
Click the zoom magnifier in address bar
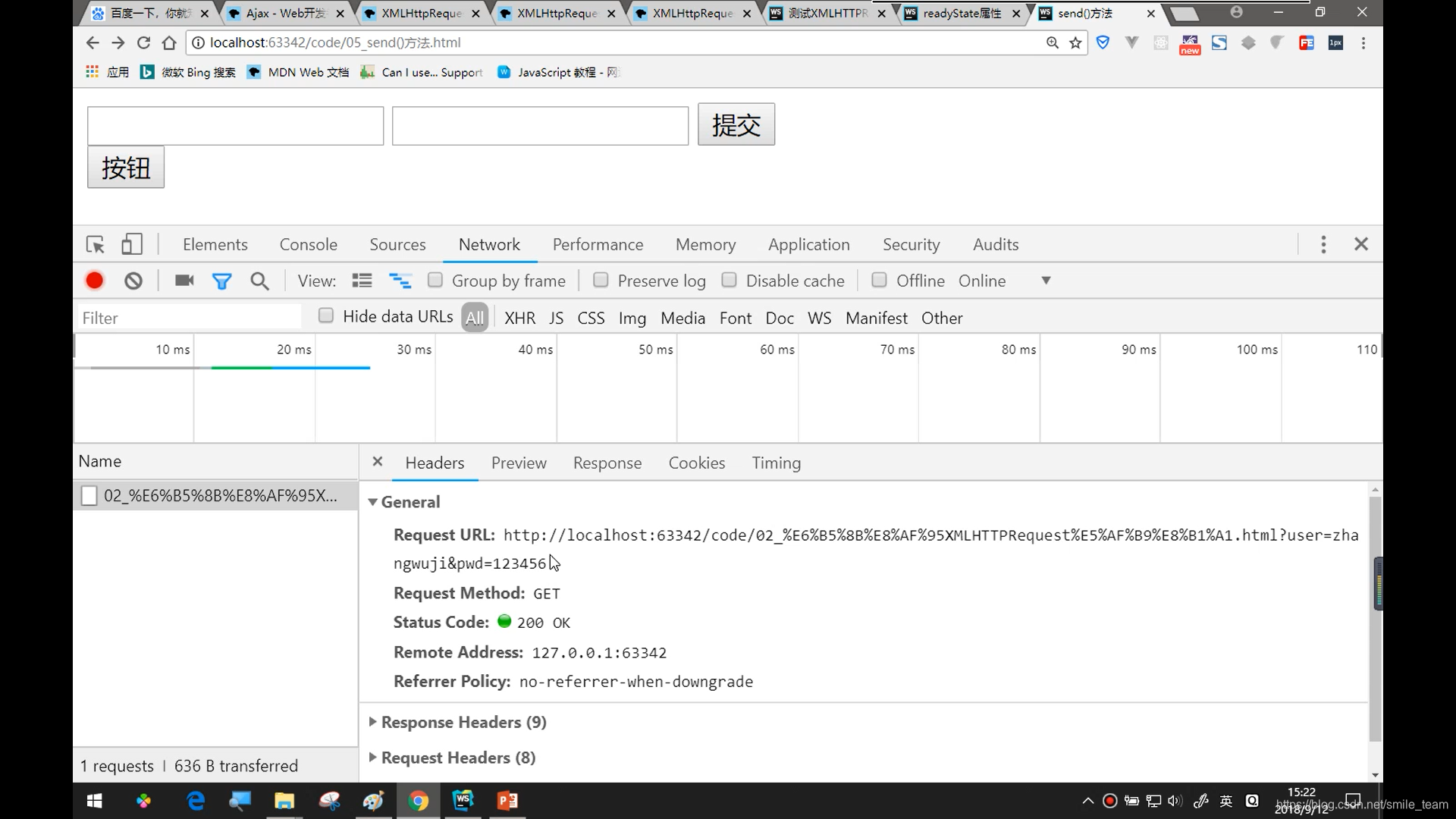click(1053, 43)
